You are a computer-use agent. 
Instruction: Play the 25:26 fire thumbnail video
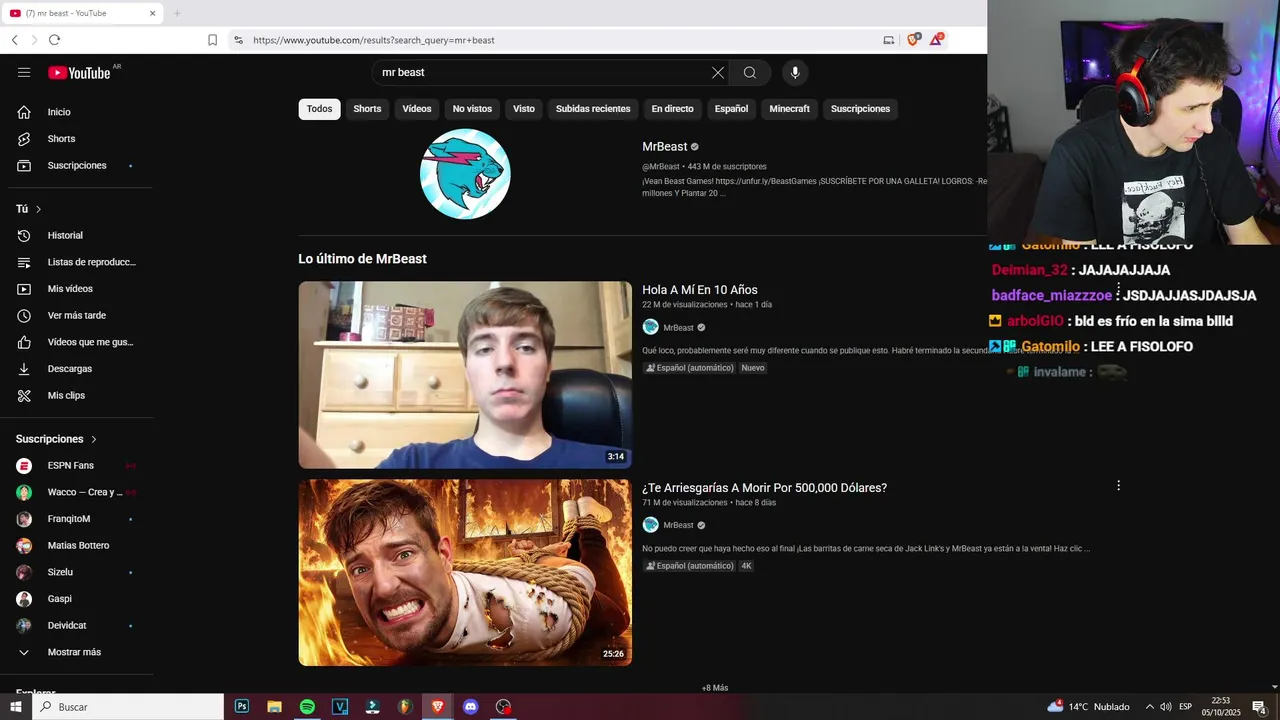465,573
